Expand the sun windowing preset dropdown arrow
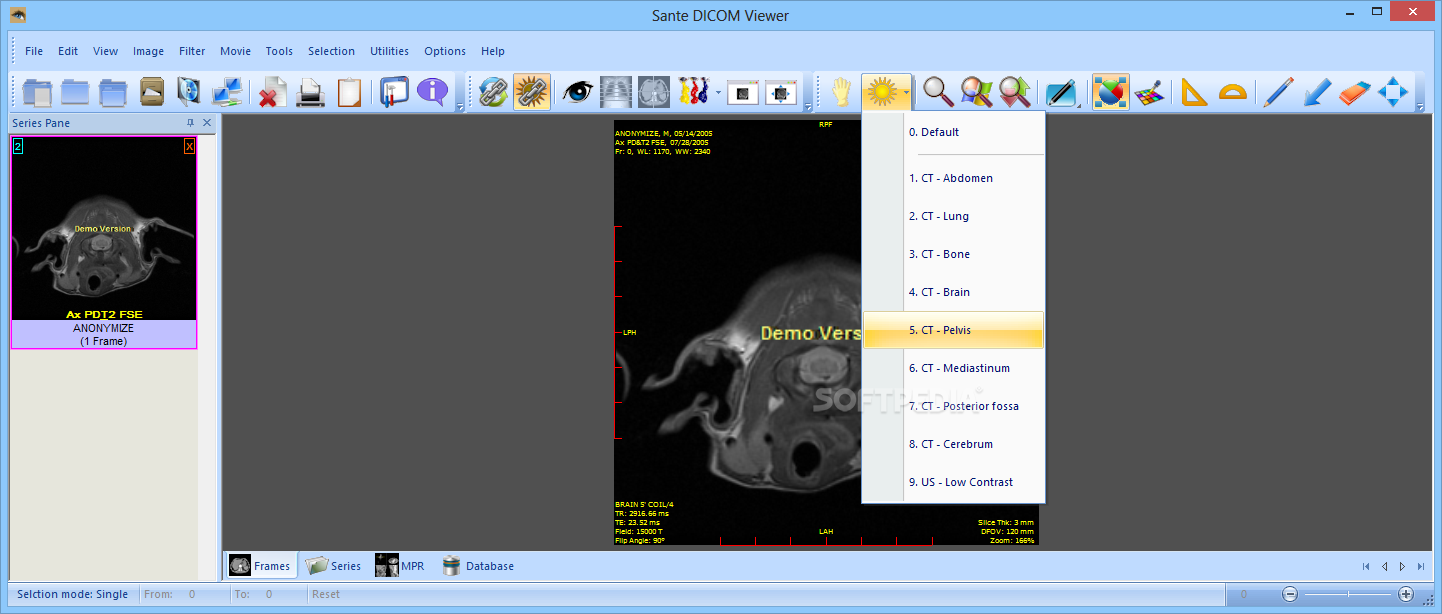Image resolution: width=1442 pixels, height=614 pixels. click(906, 93)
